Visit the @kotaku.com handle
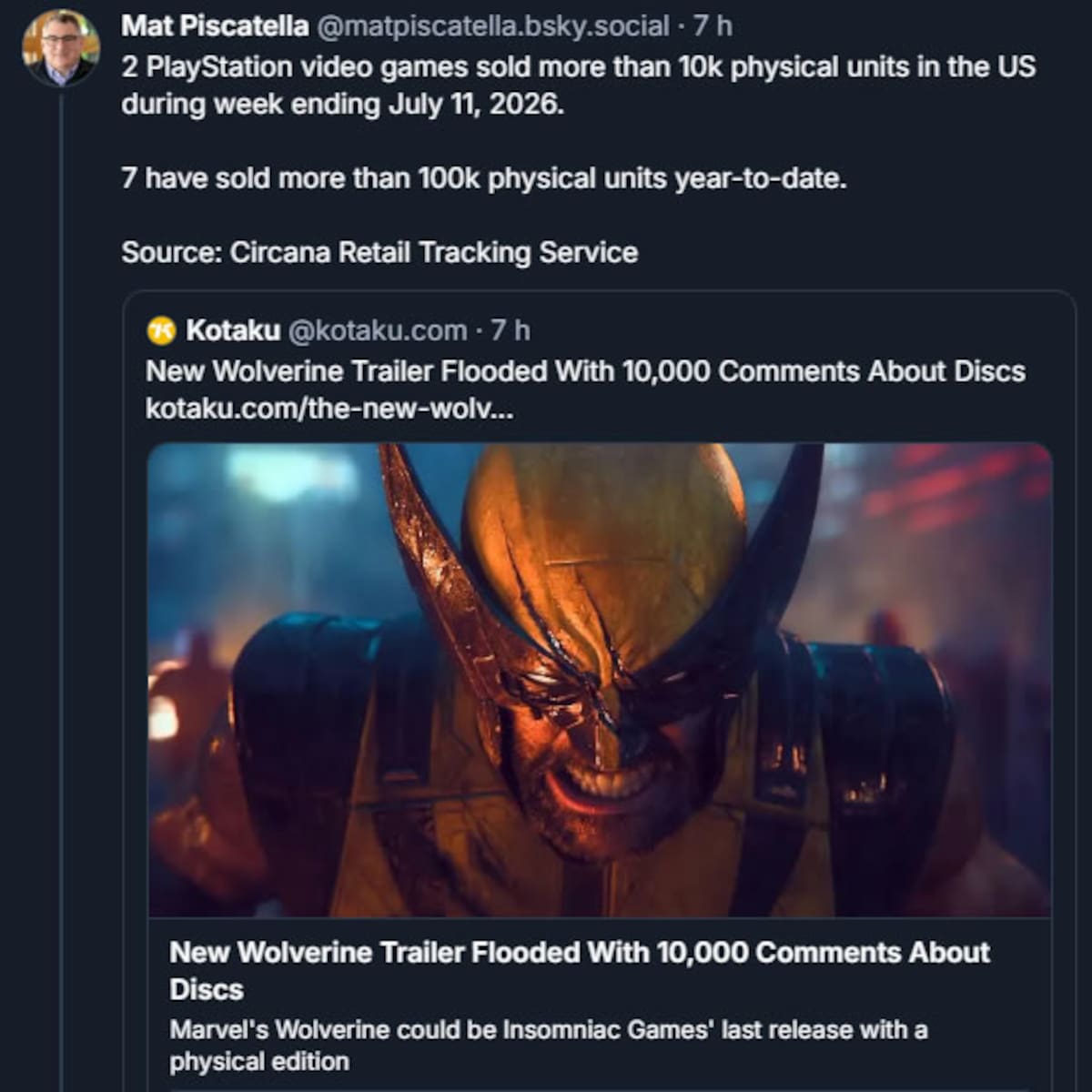The width and height of the screenshot is (1092, 1092). click(x=378, y=330)
